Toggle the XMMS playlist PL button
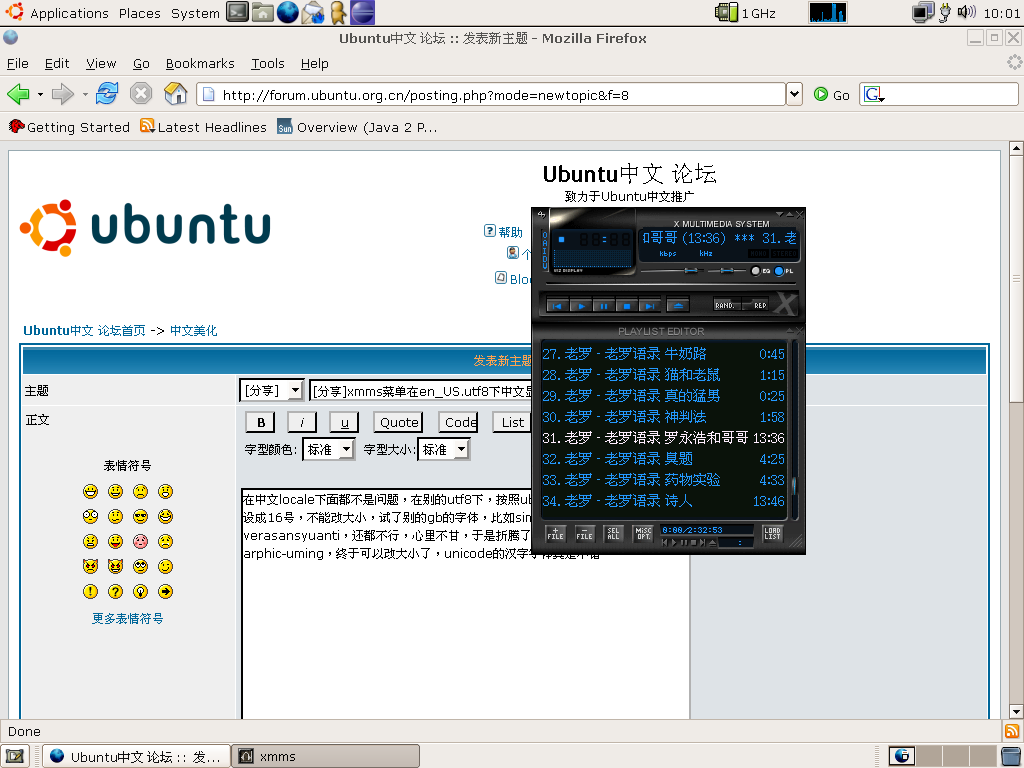1024x768 pixels. [784, 270]
